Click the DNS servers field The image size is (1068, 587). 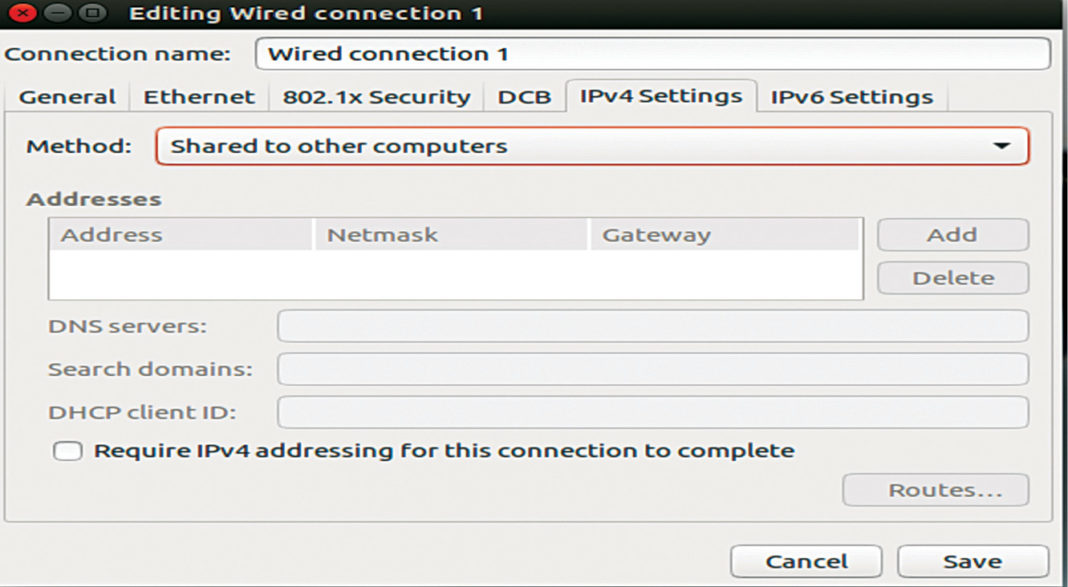(650, 327)
